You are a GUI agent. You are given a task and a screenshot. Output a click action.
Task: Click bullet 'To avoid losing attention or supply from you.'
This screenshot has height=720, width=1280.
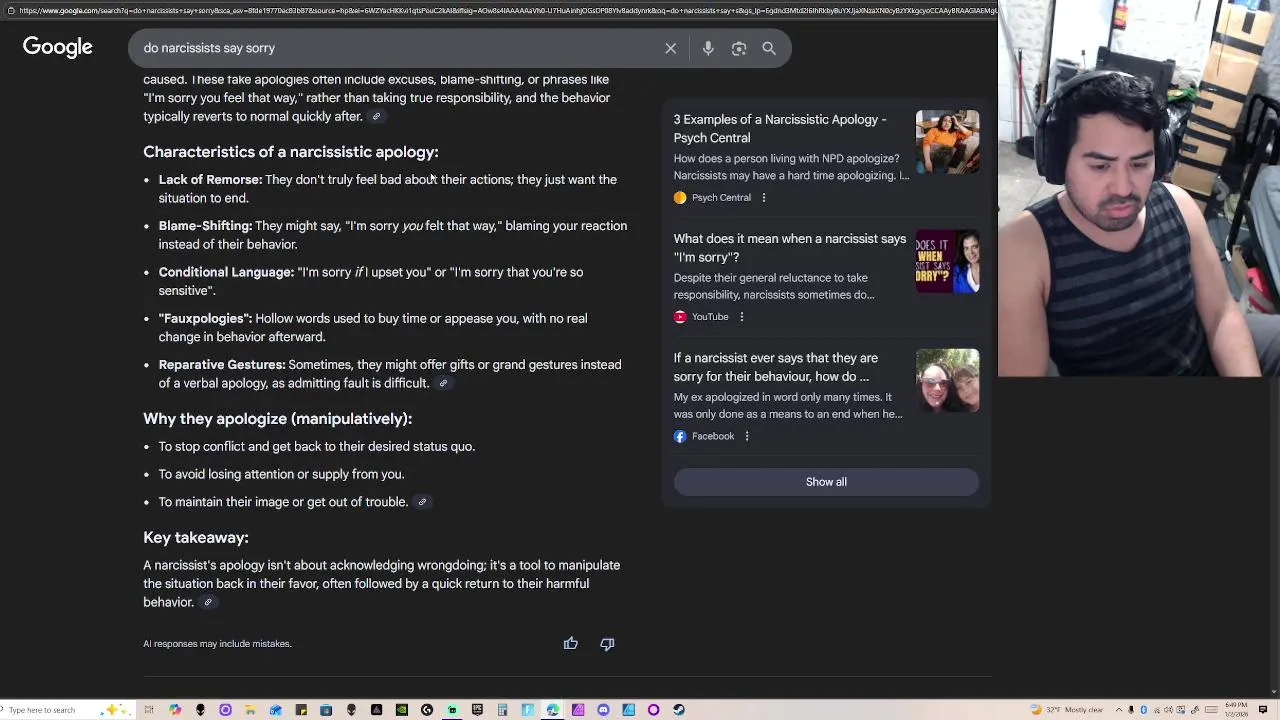click(281, 474)
